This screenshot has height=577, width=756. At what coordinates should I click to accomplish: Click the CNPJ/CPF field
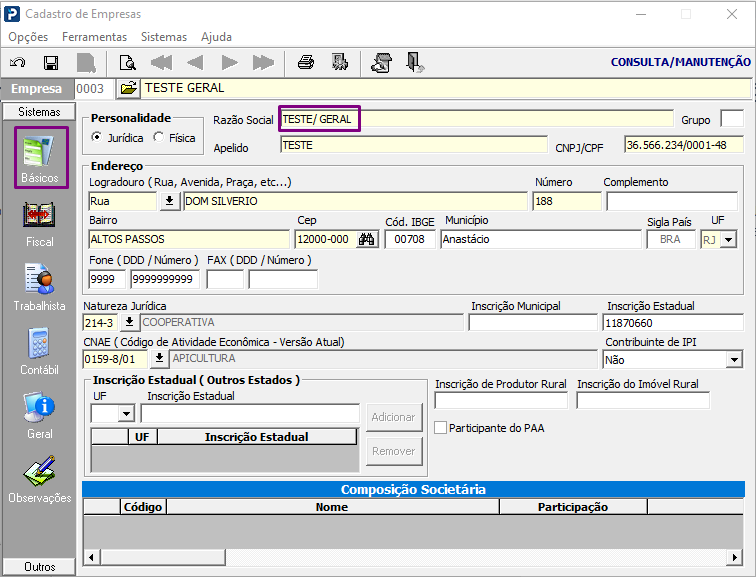684,145
